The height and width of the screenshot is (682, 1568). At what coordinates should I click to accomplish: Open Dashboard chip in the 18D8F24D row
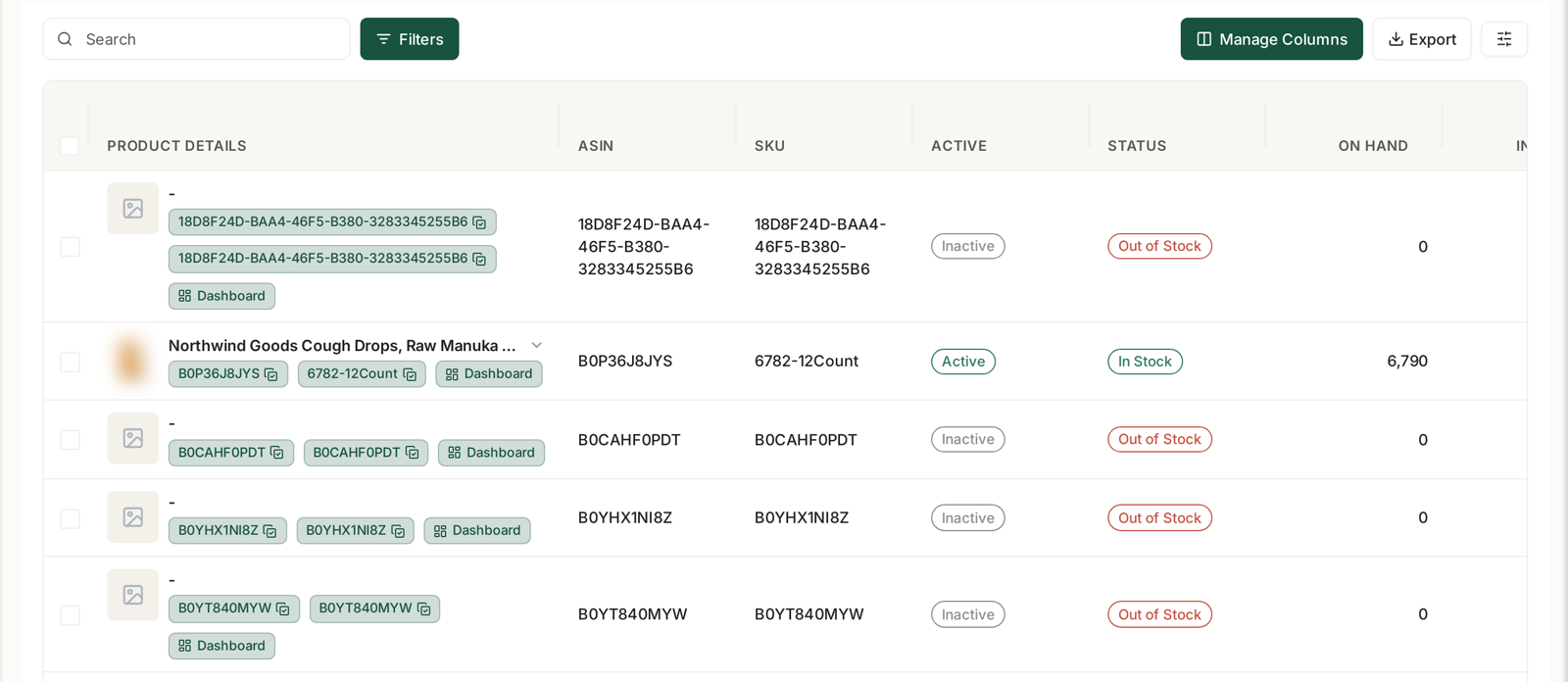[x=221, y=296]
